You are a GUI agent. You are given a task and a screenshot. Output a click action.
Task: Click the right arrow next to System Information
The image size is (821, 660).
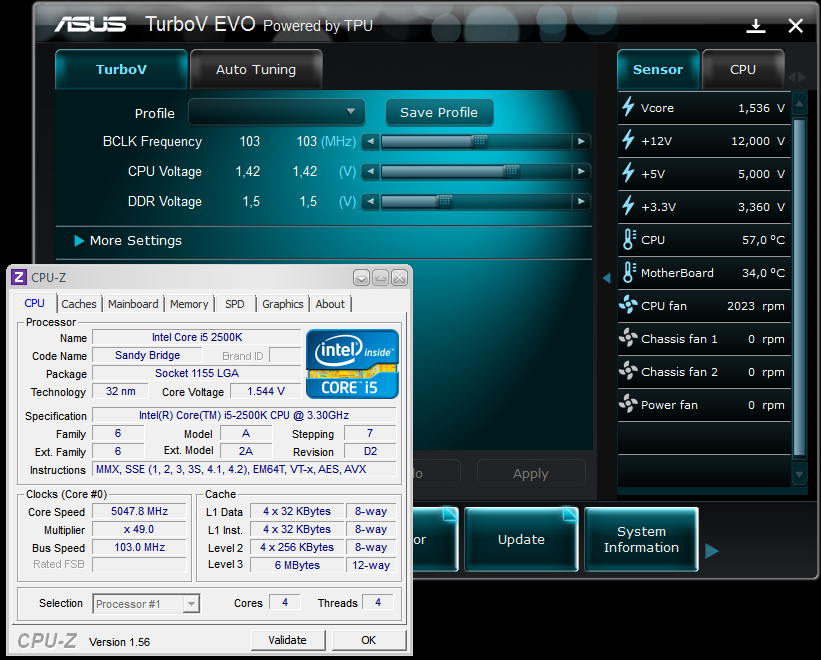[x=712, y=551]
